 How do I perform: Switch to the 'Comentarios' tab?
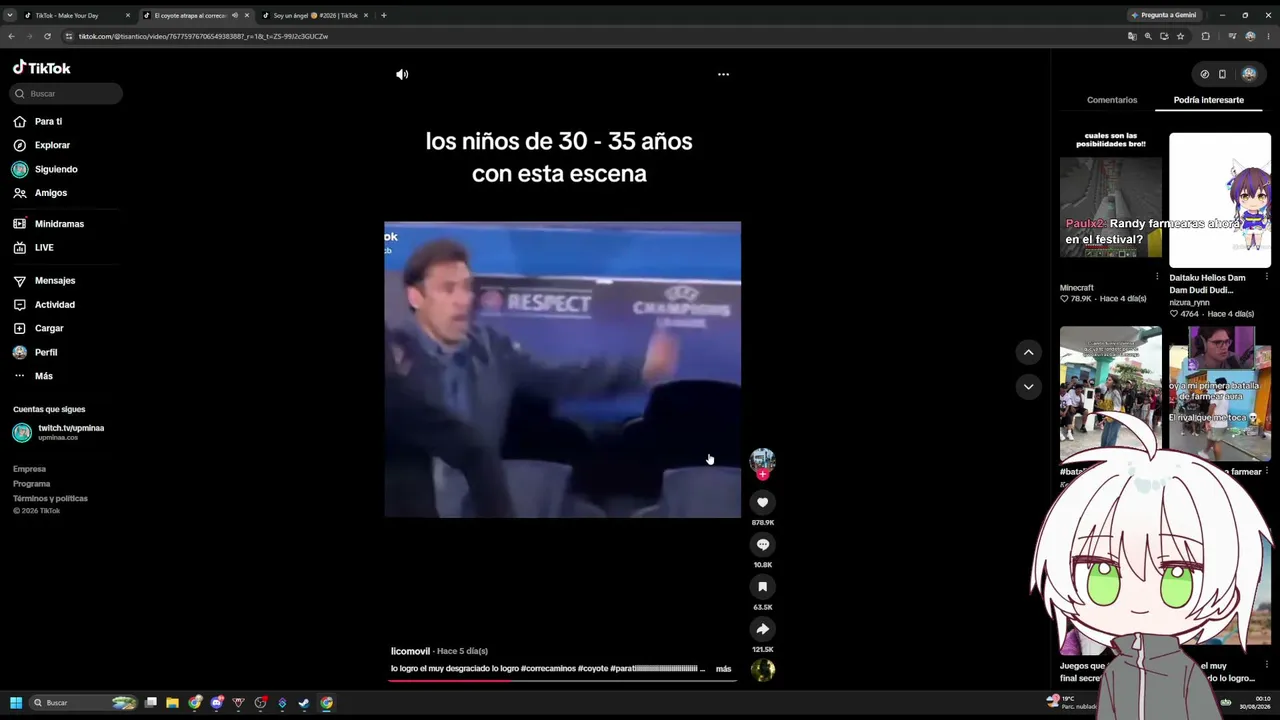click(1112, 100)
